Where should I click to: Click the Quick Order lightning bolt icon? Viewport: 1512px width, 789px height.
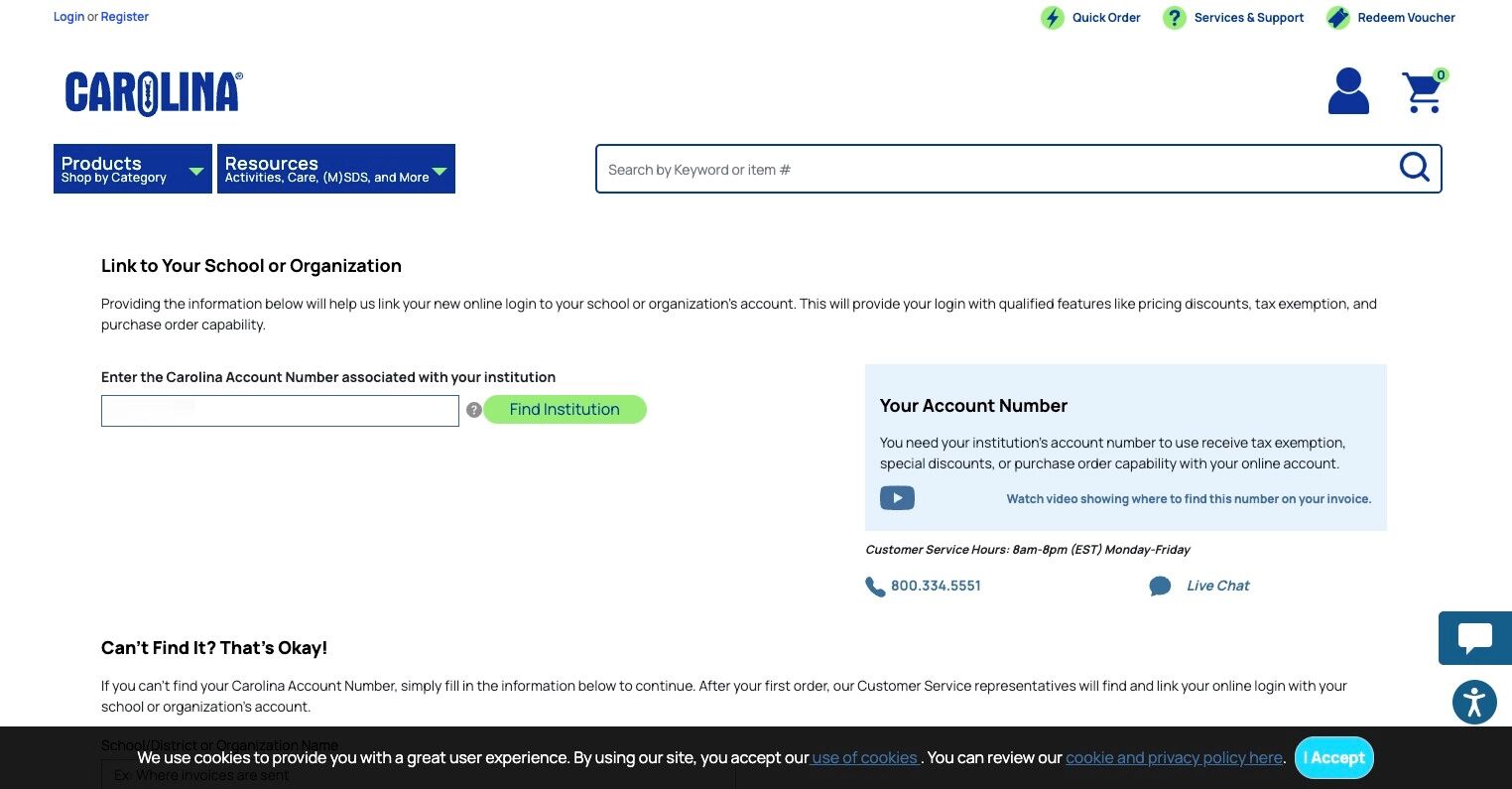[1052, 18]
